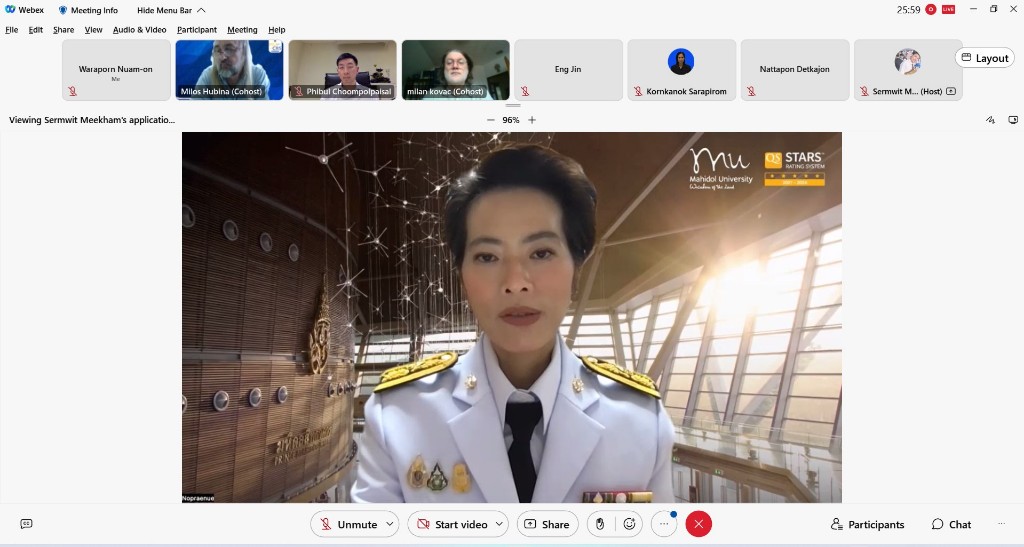Open the File menu
The image size is (1024, 547).
point(12,30)
